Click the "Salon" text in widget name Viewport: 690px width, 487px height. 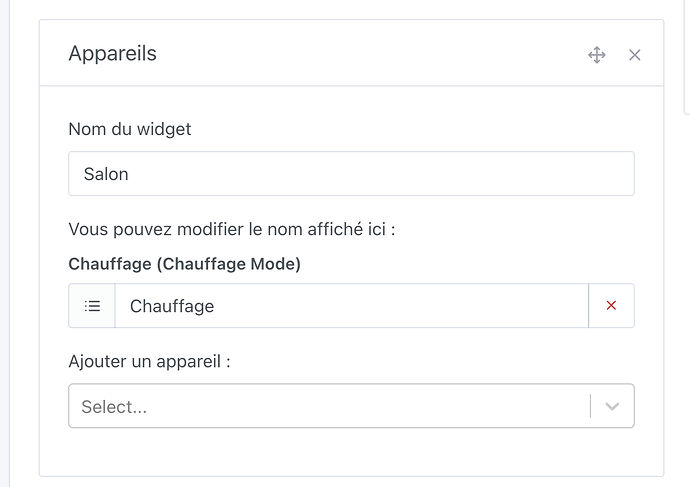pyautogui.click(x=106, y=174)
